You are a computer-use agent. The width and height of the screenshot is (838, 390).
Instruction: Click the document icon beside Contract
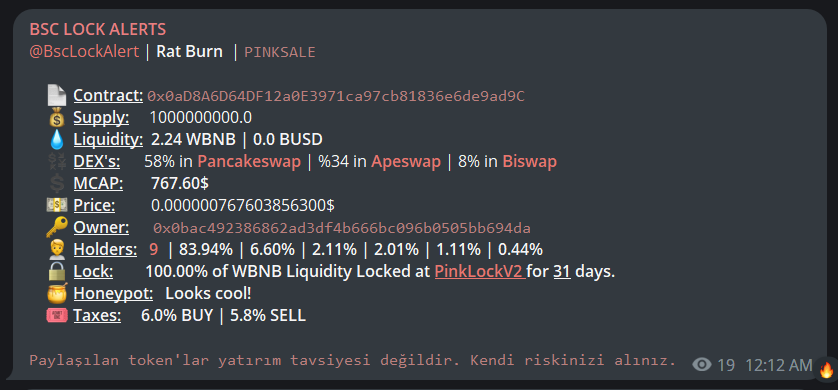point(57,96)
